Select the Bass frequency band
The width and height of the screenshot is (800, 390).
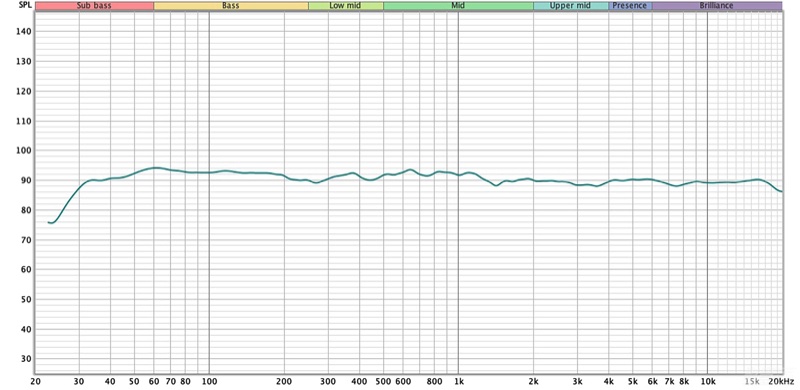pos(231,6)
